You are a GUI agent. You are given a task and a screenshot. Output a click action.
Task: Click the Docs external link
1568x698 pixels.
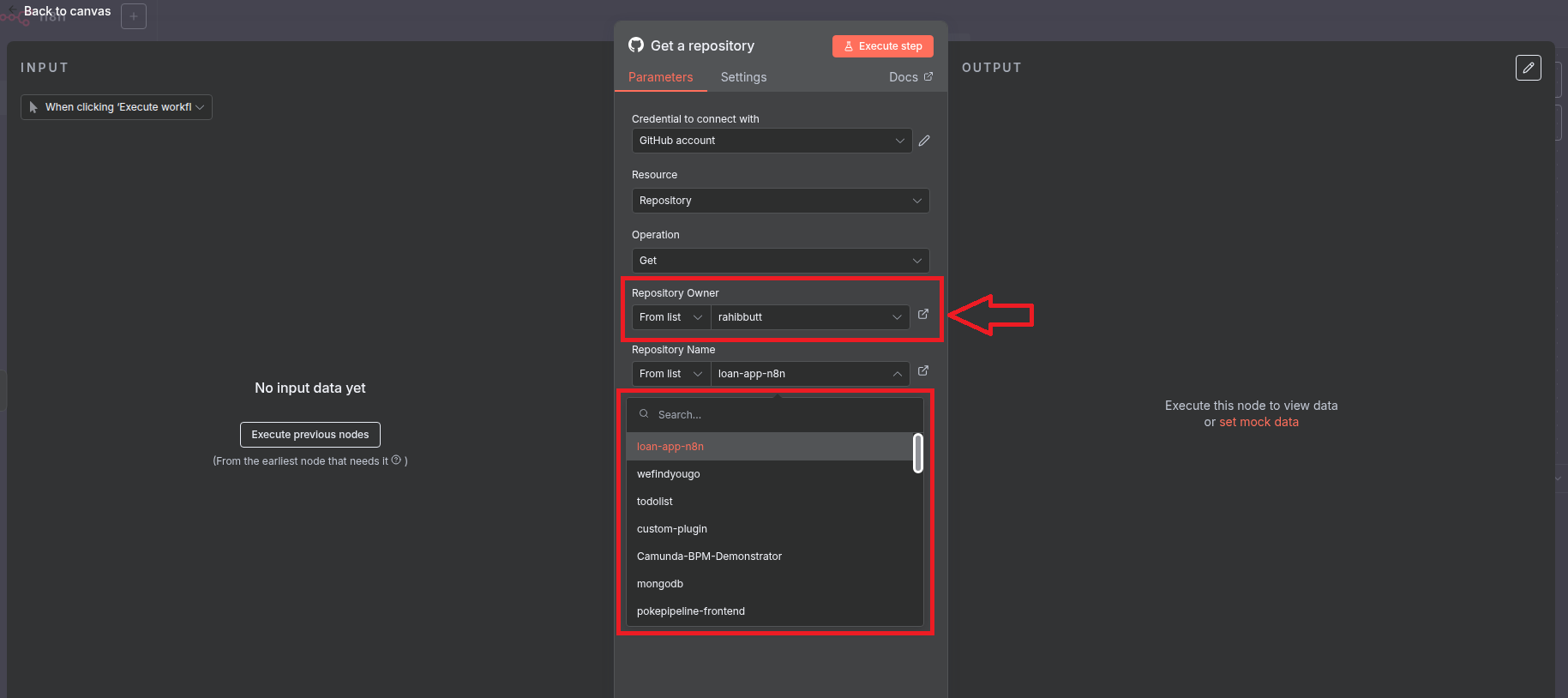[x=910, y=77]
